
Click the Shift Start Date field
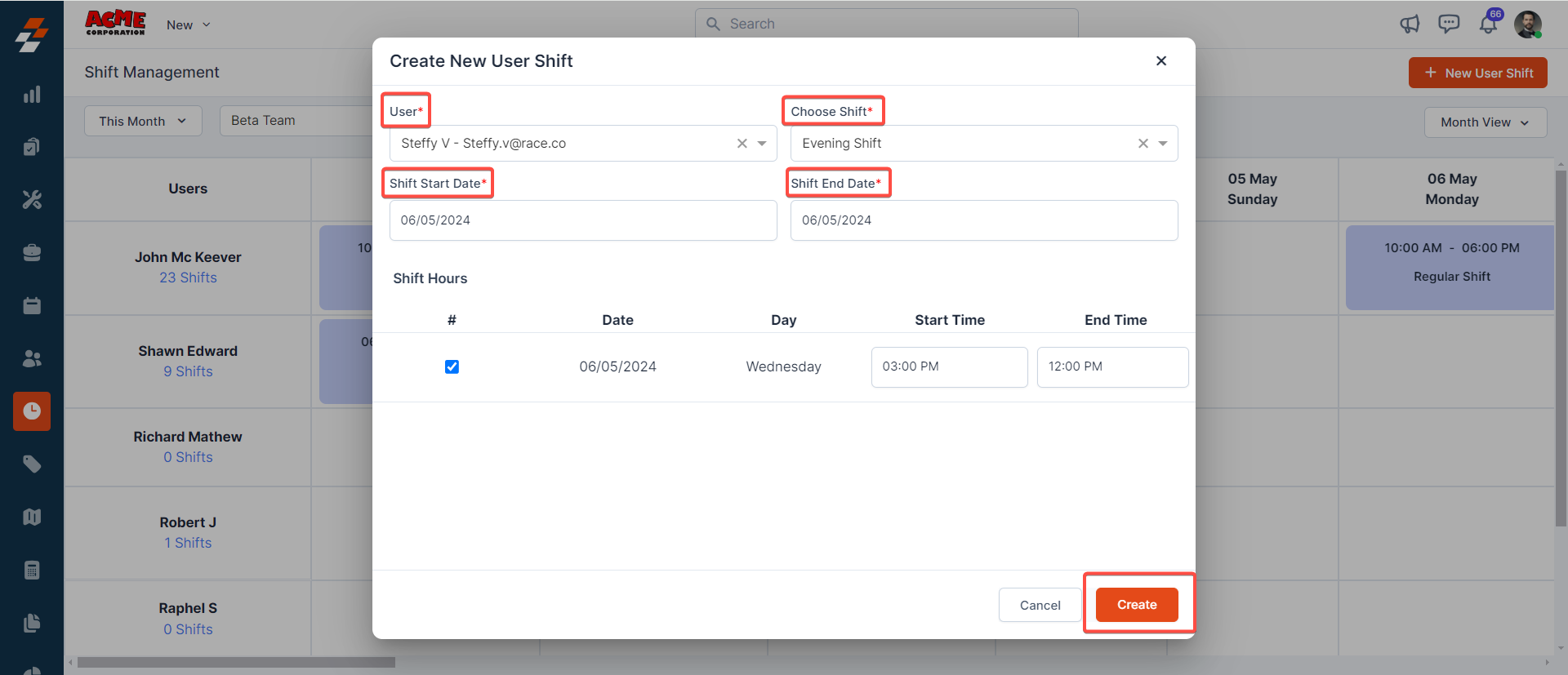pos(582,220)
